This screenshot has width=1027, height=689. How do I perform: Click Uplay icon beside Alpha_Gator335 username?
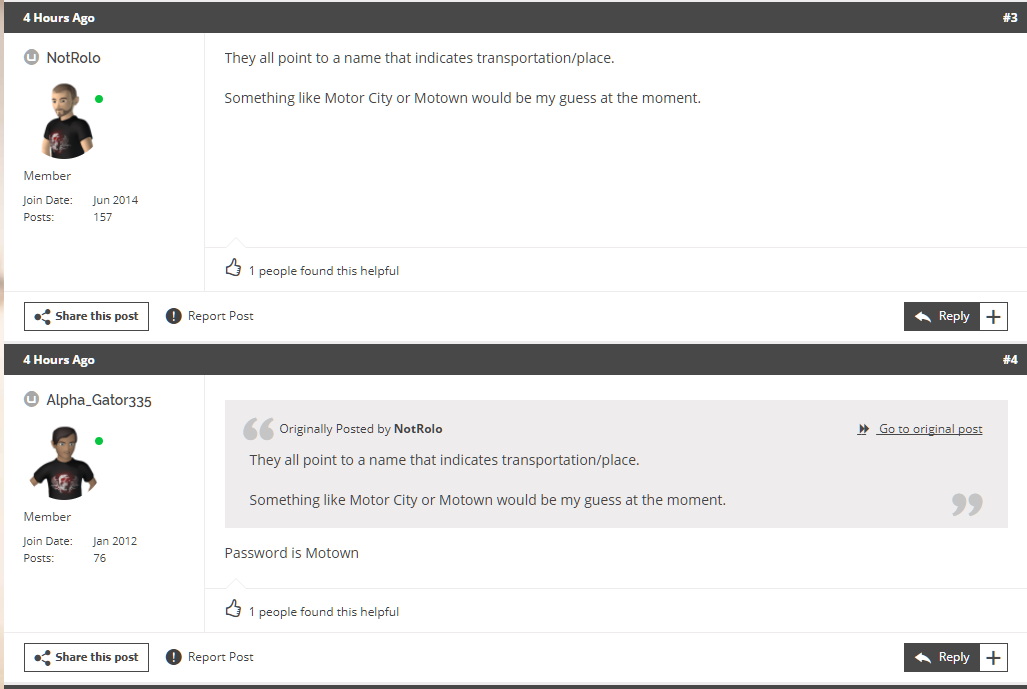click(x=31, y=399)
